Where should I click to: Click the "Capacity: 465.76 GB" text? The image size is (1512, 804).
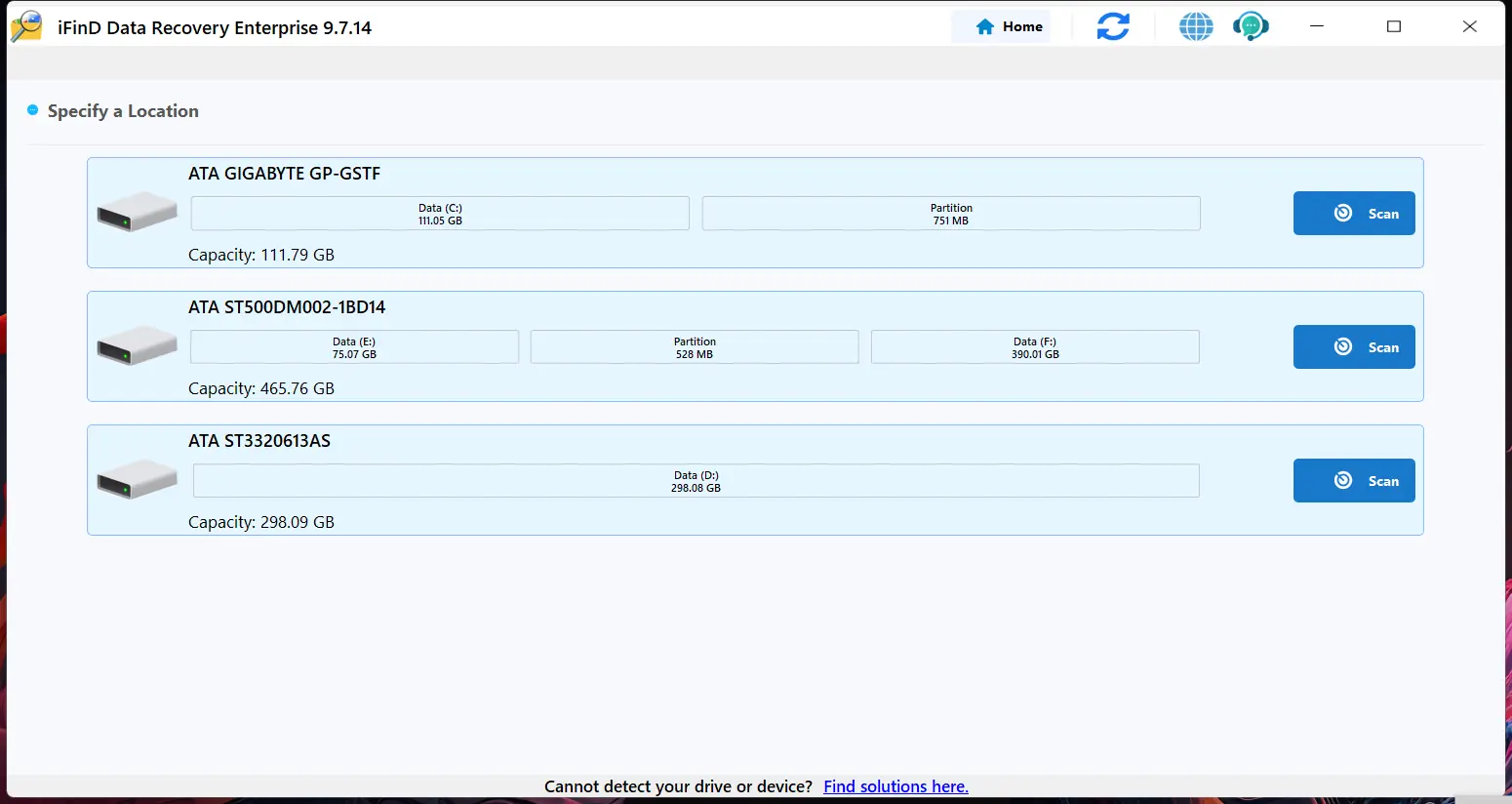(x=261, y=388)
